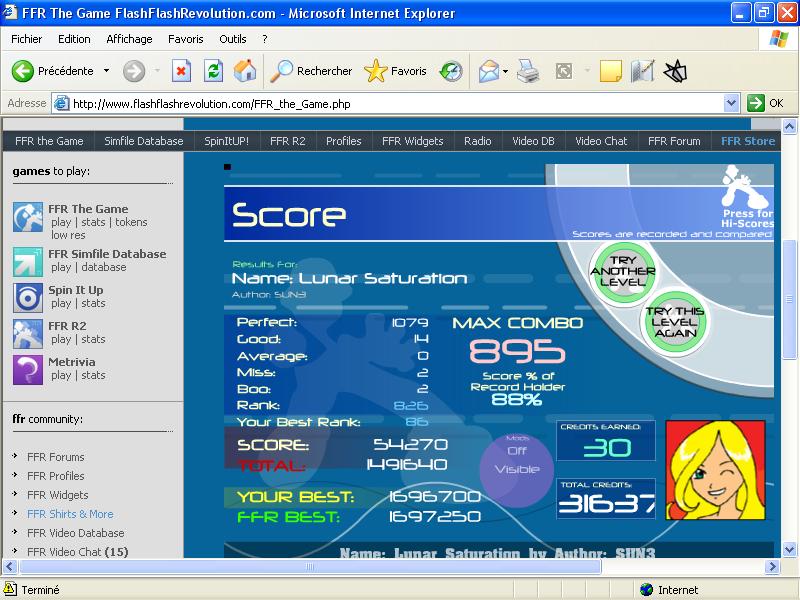Open the Outils menu
Viewport: 800px width, 600px height.
(x=233, y=39)
